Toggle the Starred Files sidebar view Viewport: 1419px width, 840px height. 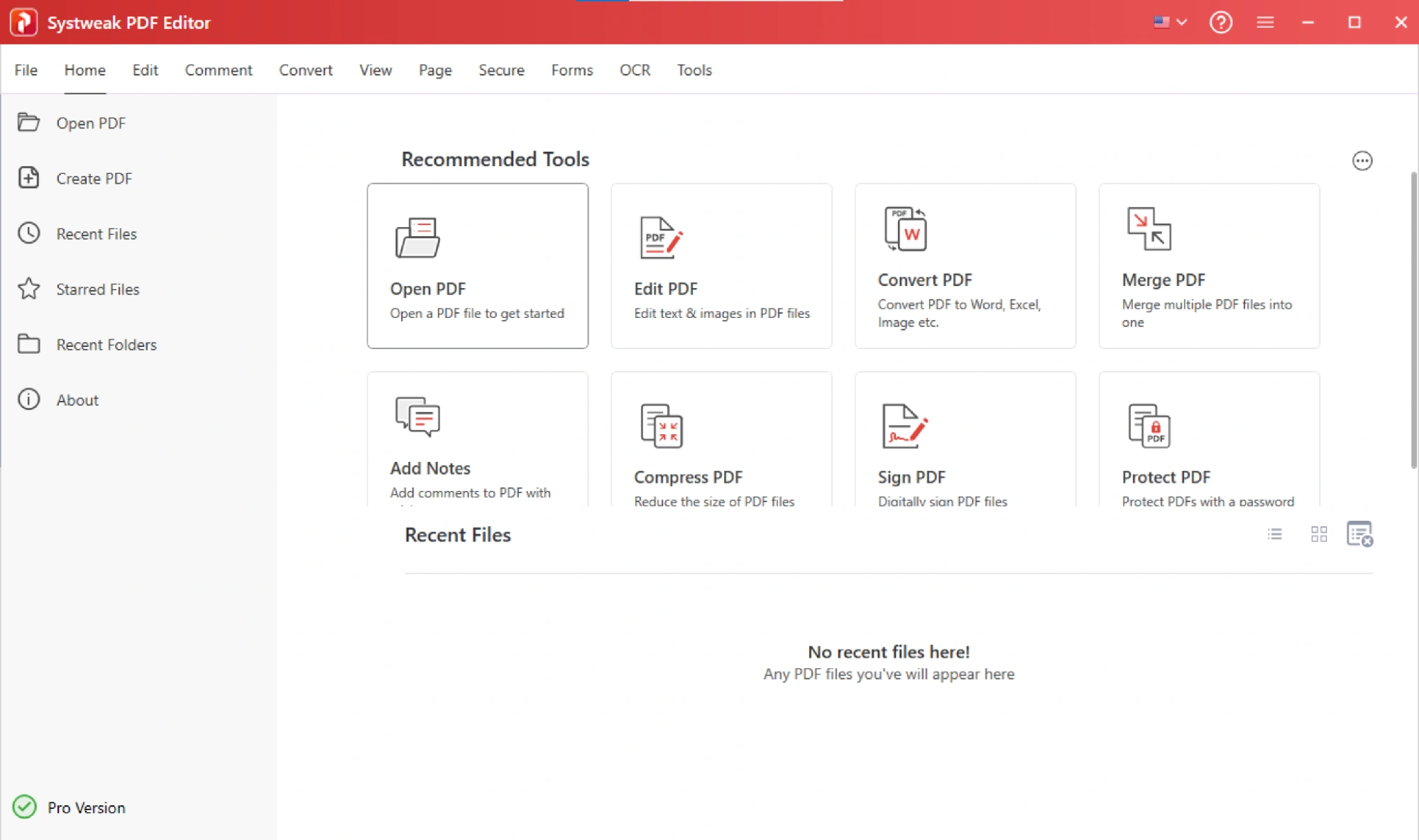click(97, 289)
